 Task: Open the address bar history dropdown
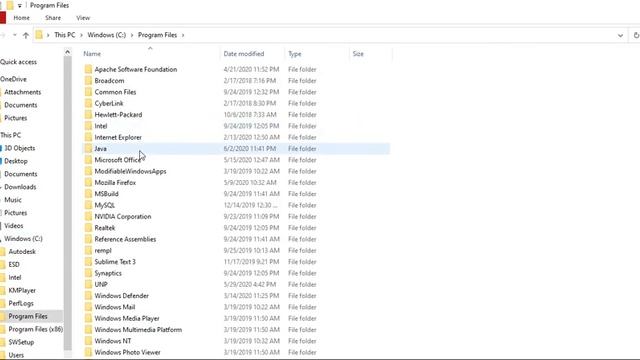click(x=620, y=36)
